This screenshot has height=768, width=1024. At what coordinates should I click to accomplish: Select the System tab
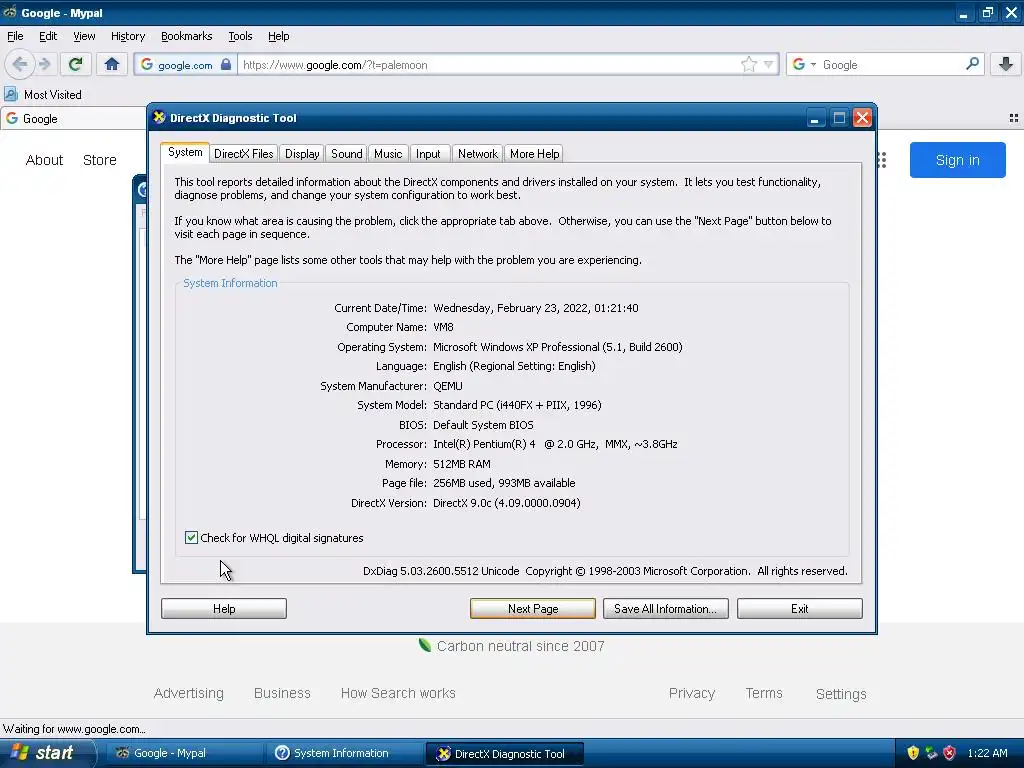(x=185, y=152)
